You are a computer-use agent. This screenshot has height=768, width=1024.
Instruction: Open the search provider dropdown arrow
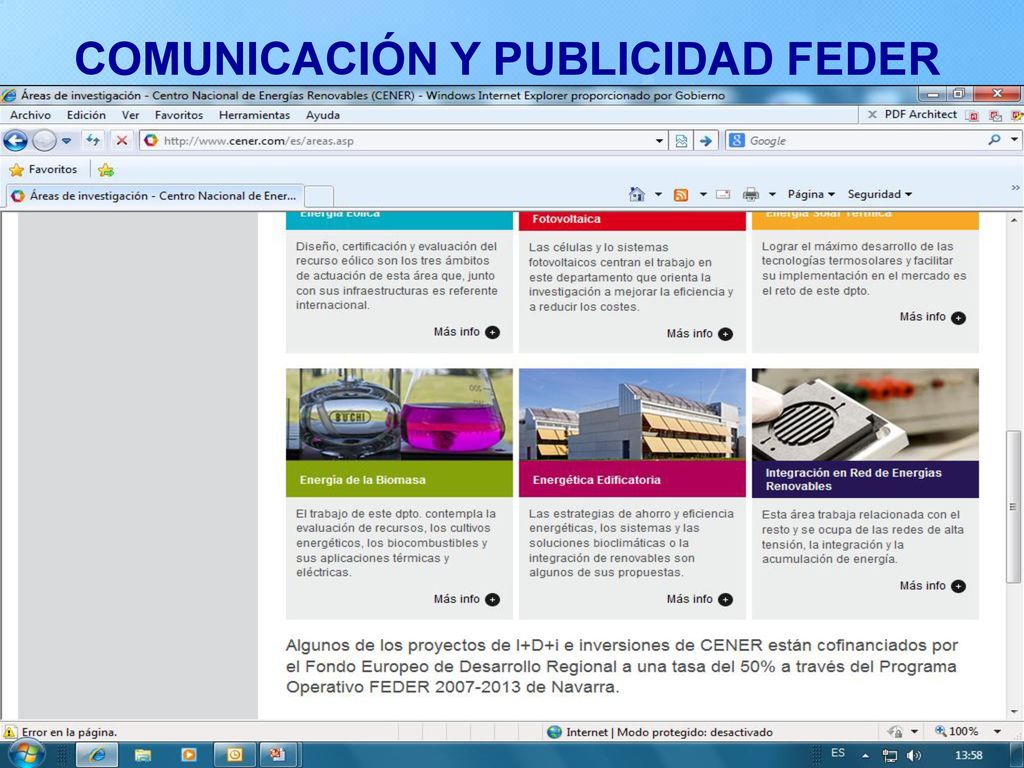(1014, 140)
